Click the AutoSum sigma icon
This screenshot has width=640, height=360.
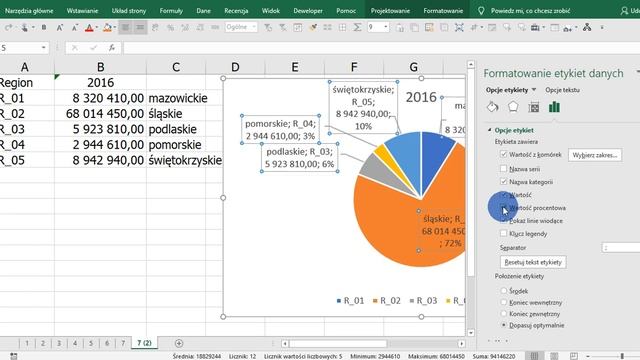(357, 27)
